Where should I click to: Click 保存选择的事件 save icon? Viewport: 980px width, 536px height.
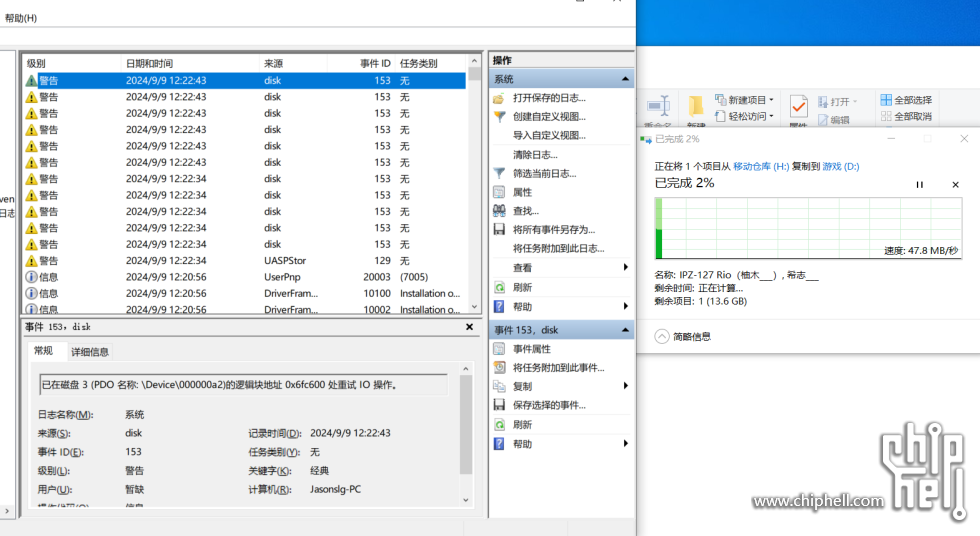point(499,405)
